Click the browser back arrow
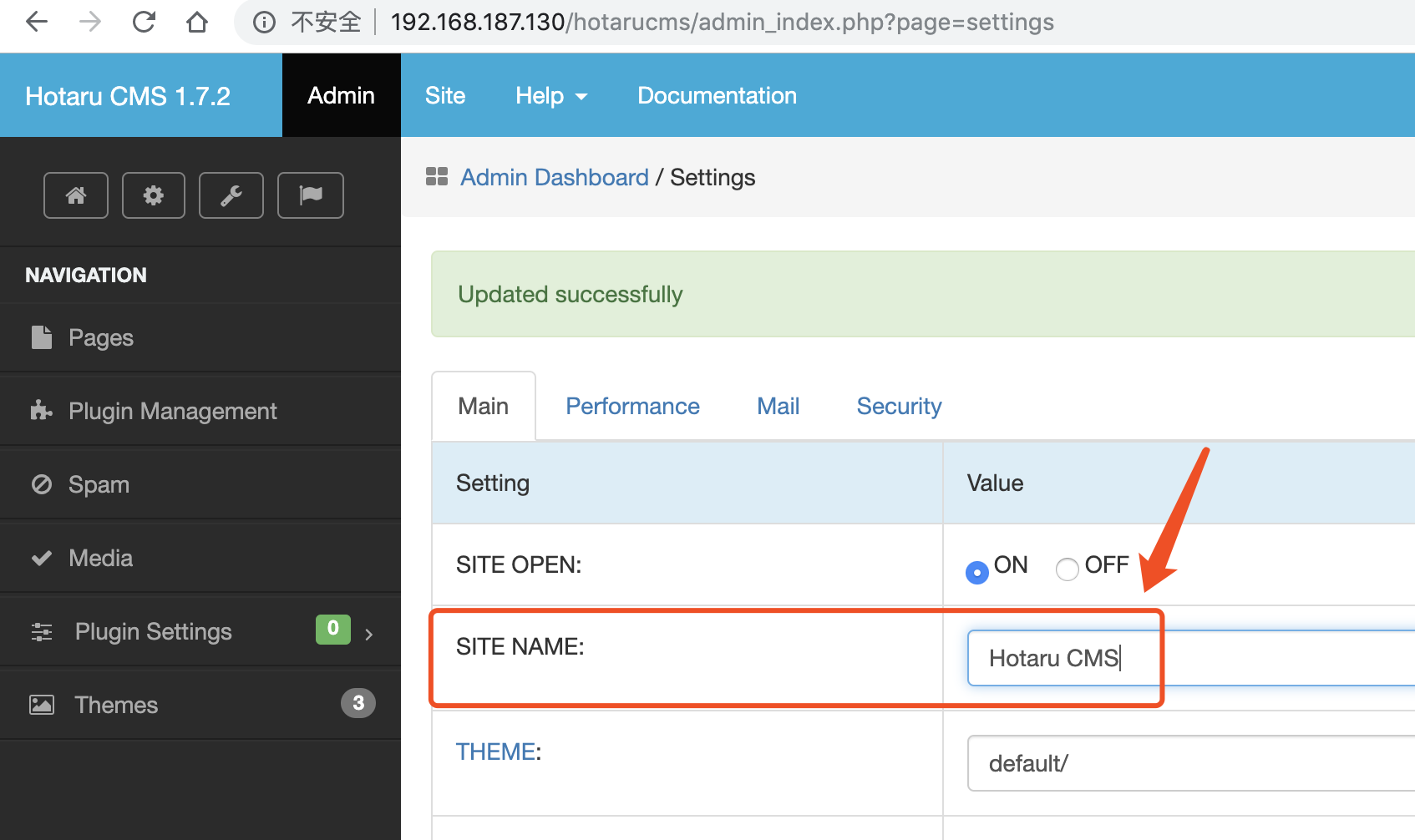The width and height of the screenshot is (1415, 840). [x=37, y=22]
